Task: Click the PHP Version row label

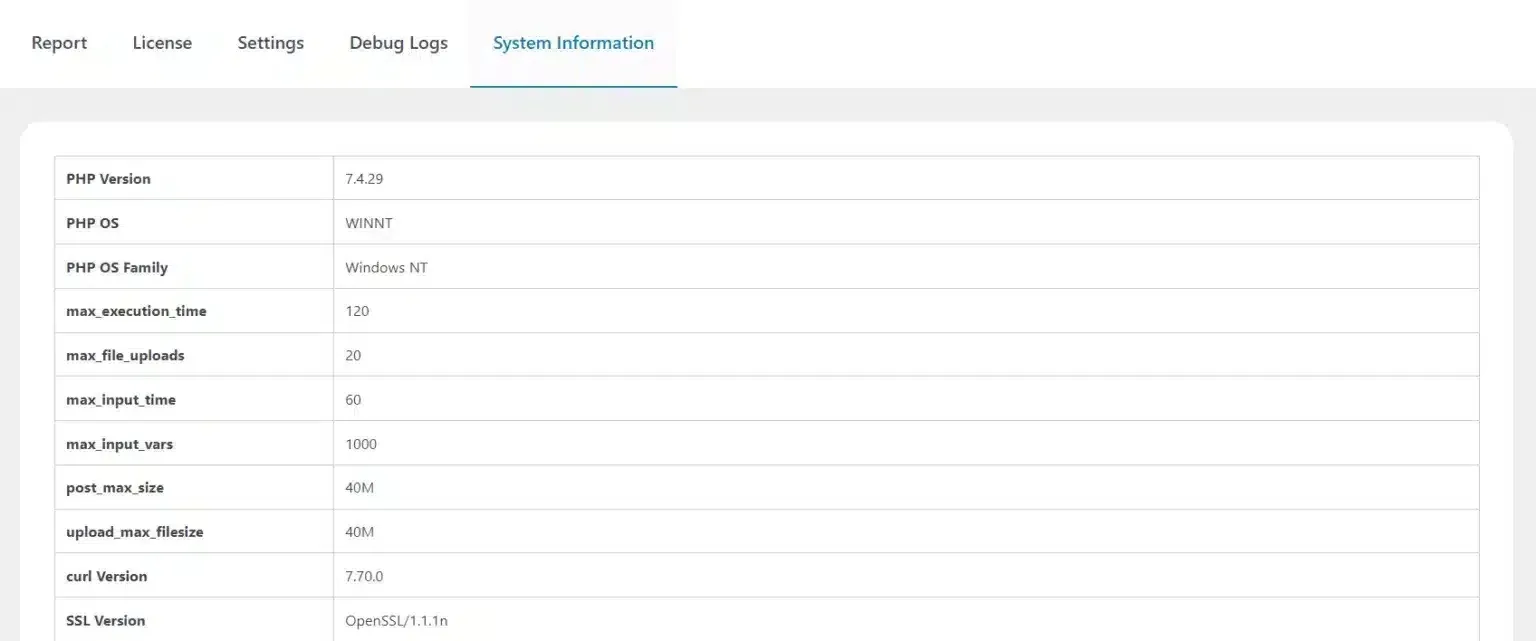Action: point(108,178)
